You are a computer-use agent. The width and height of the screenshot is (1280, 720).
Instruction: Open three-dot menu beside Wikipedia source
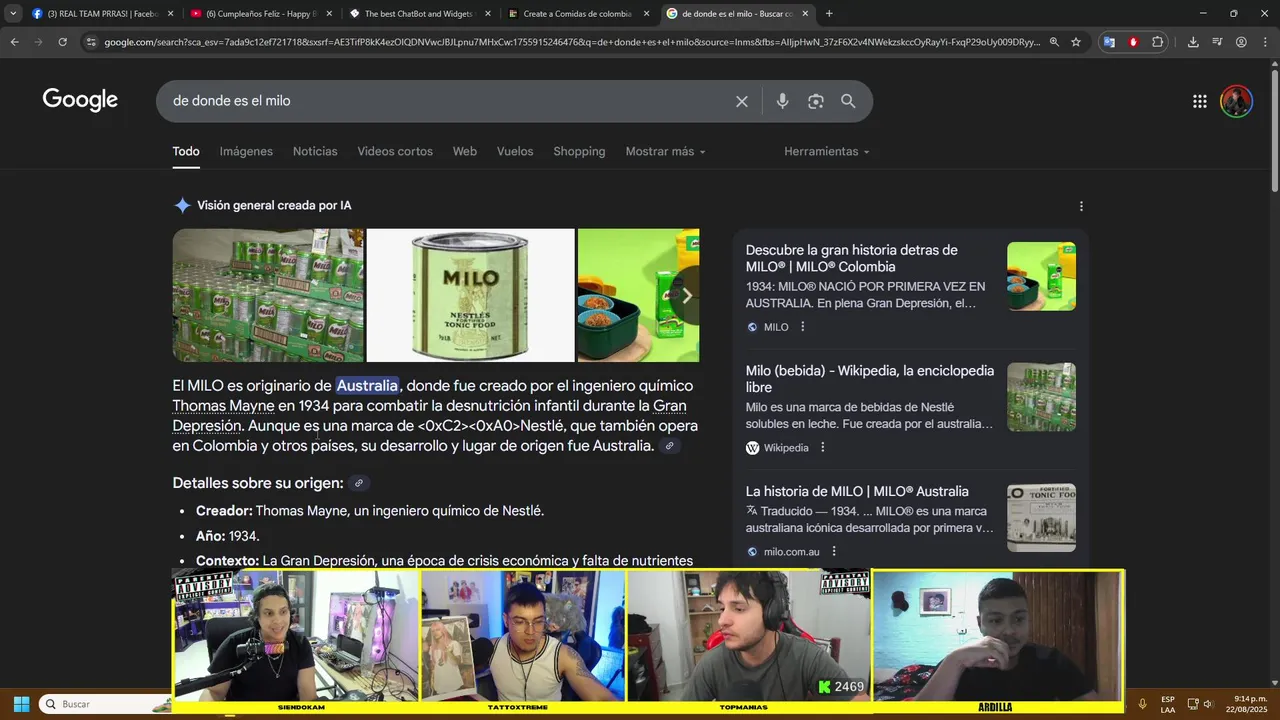pyautogui.click(x=823, y=448)
